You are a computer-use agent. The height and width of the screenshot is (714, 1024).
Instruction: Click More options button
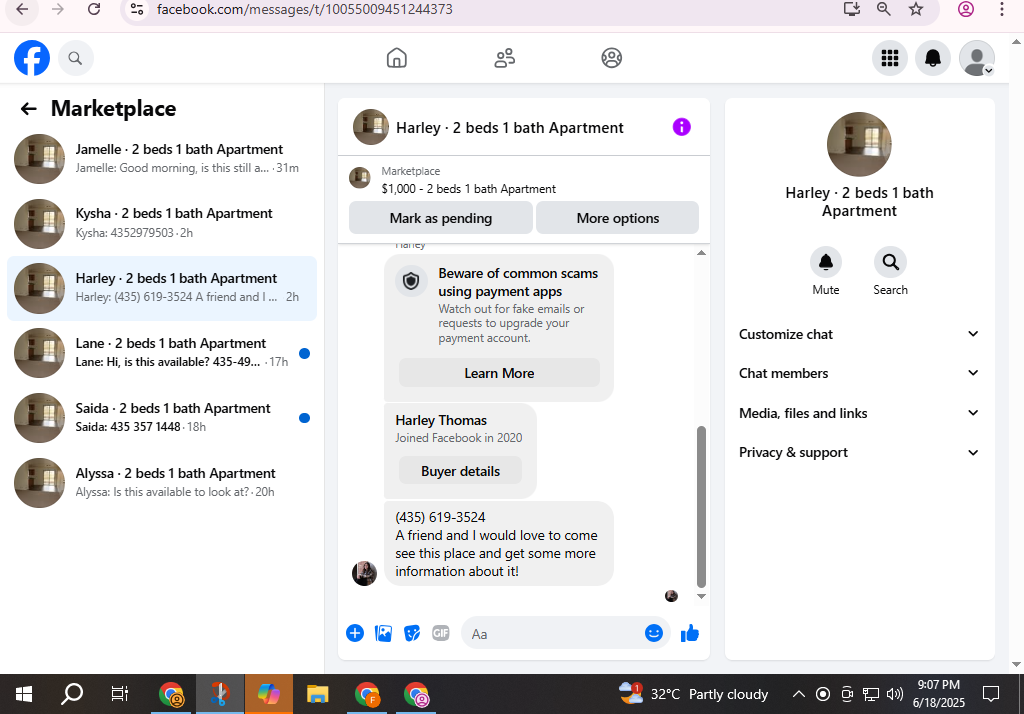(617, 218)
